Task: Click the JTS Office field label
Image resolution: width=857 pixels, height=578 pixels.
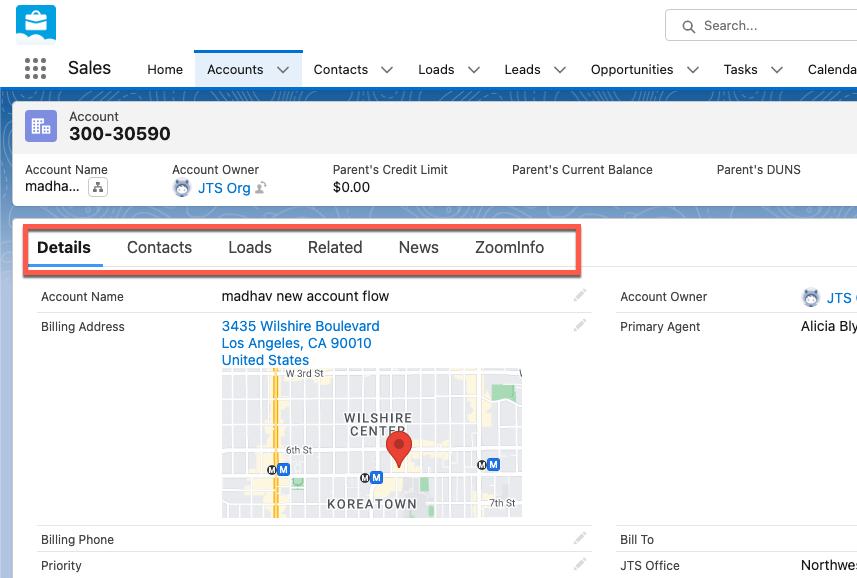Action: point(650,565)
